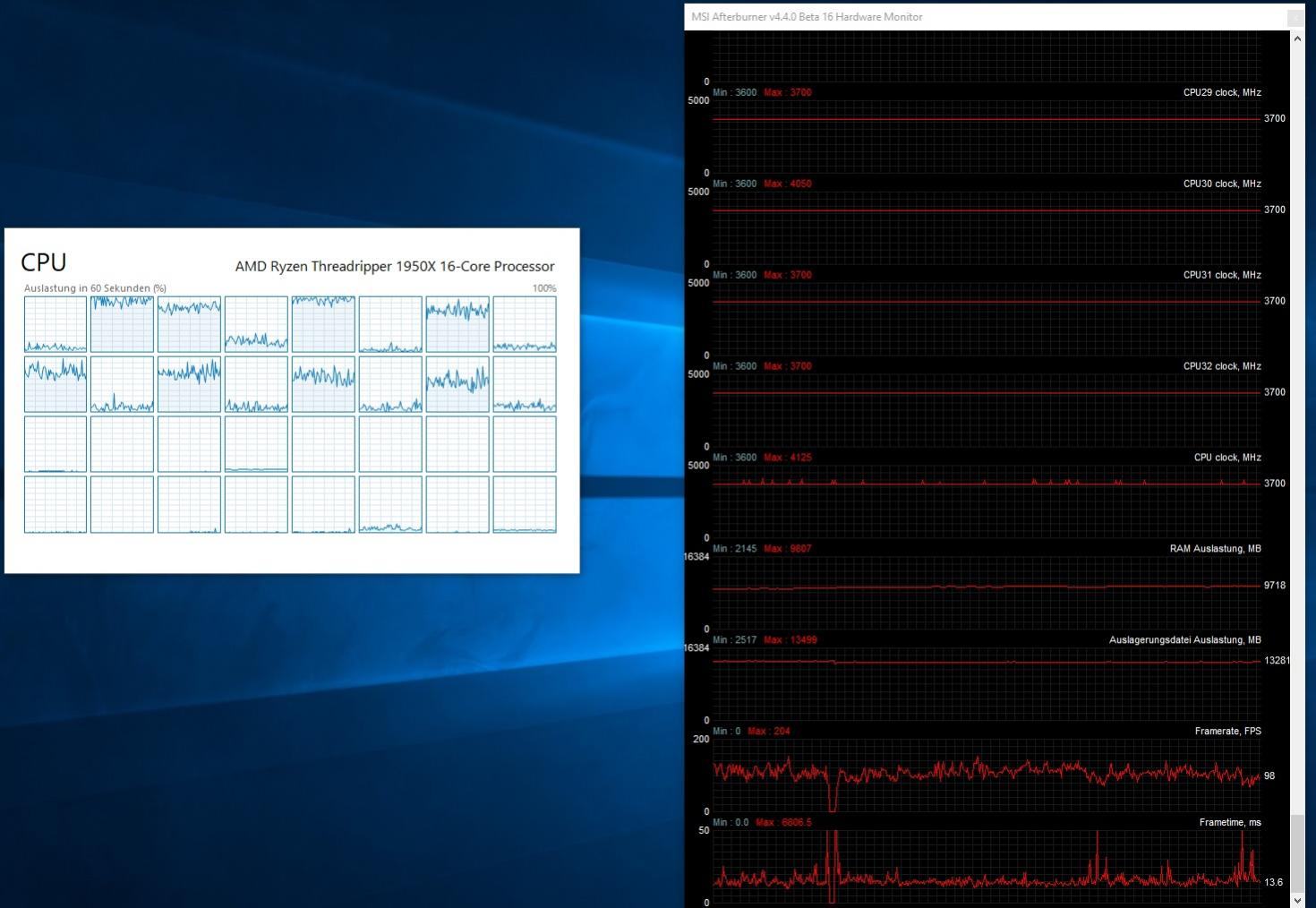The image size is (1316, 908).
Task: Click current RAM reading 9718
Action: coord(1275,586)
